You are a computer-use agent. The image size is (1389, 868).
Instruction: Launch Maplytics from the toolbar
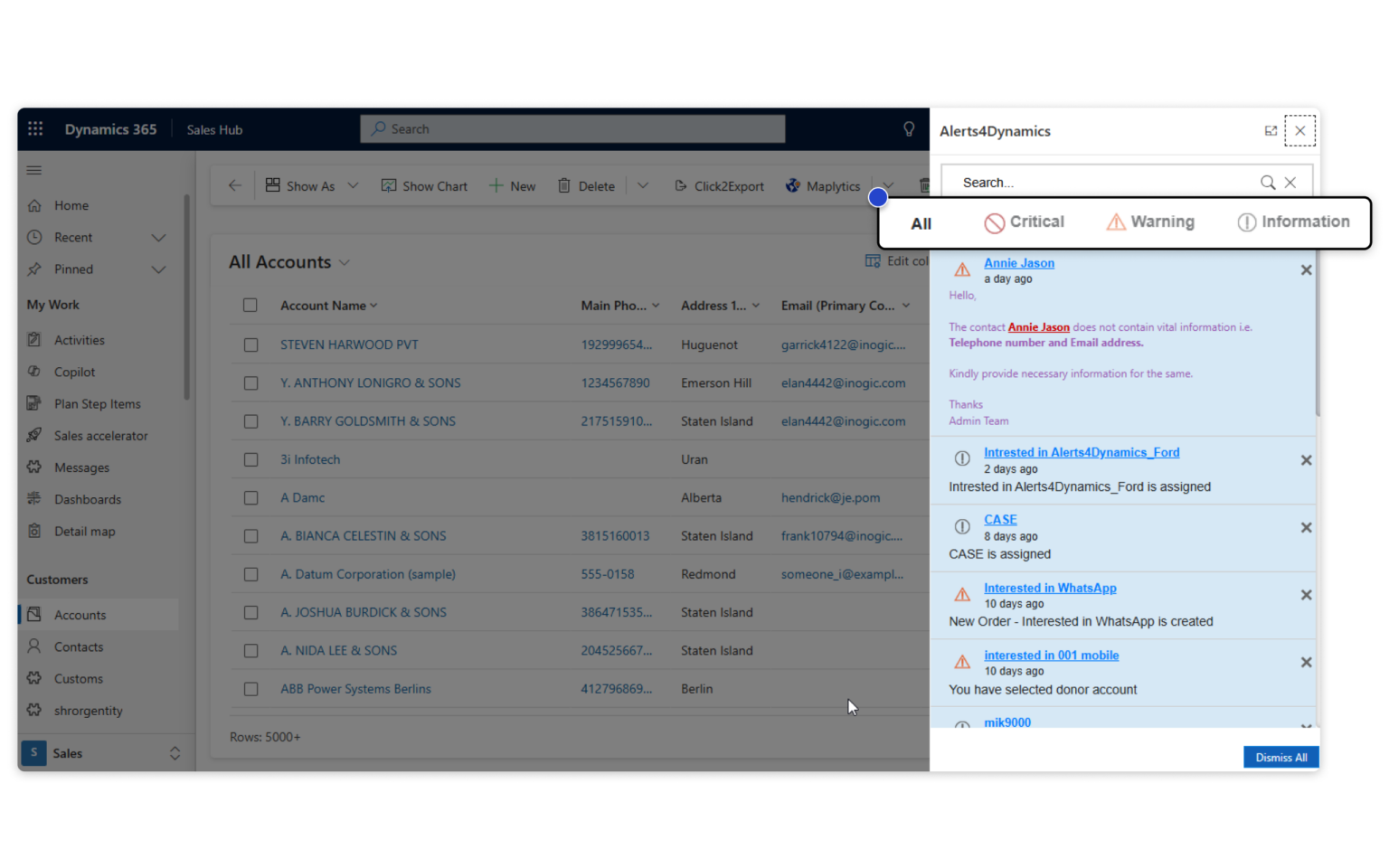point(822,185)
